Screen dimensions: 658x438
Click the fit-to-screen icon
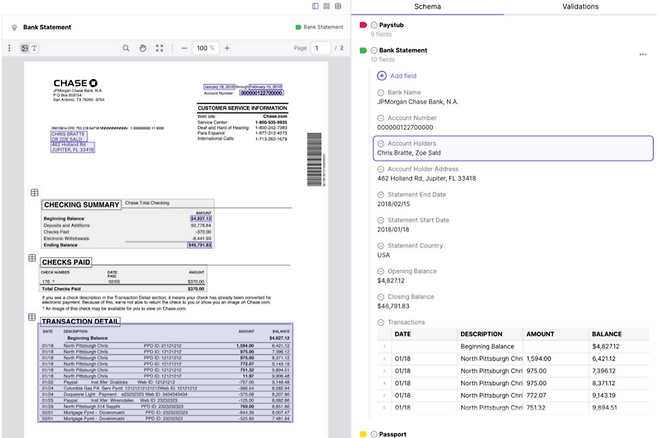(x=159, y=48)
